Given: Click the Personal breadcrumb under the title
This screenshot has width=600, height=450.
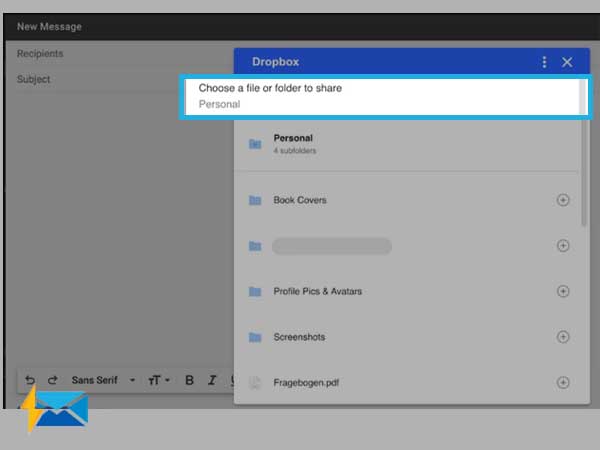Looking at the screenshot, I should coord(219,104).
